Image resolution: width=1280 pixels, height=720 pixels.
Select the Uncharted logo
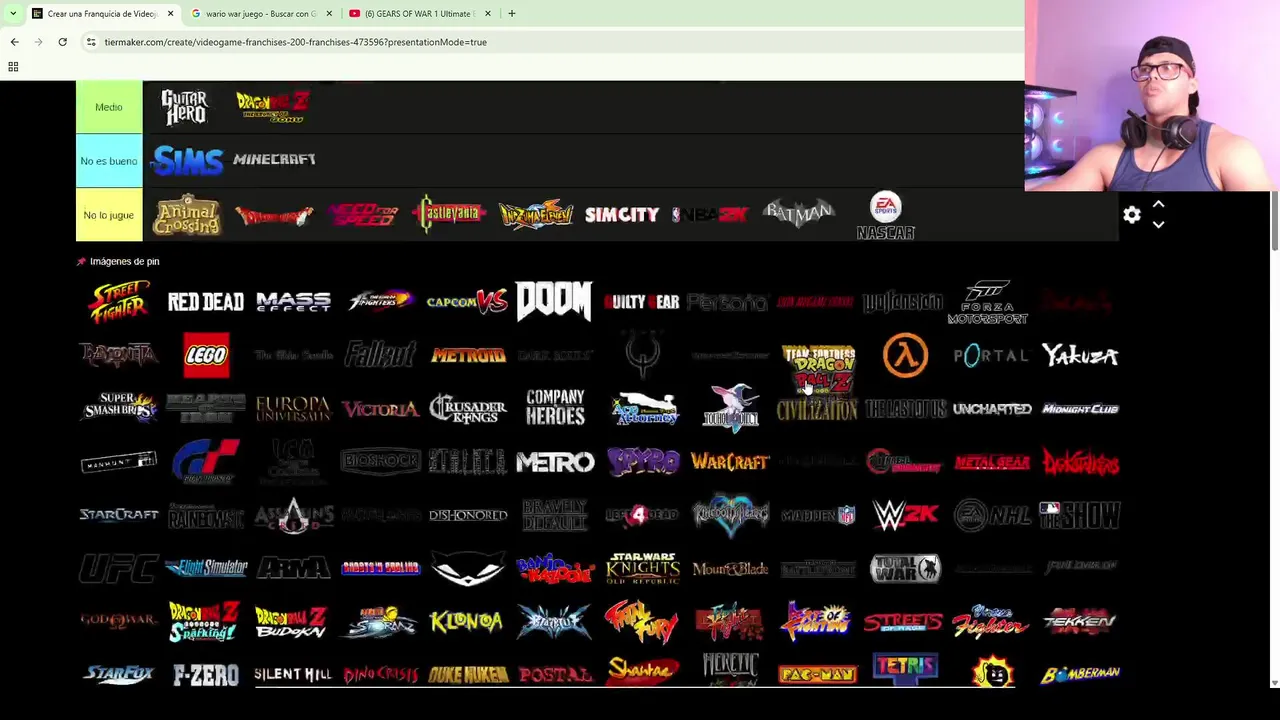tap(992, 409)
